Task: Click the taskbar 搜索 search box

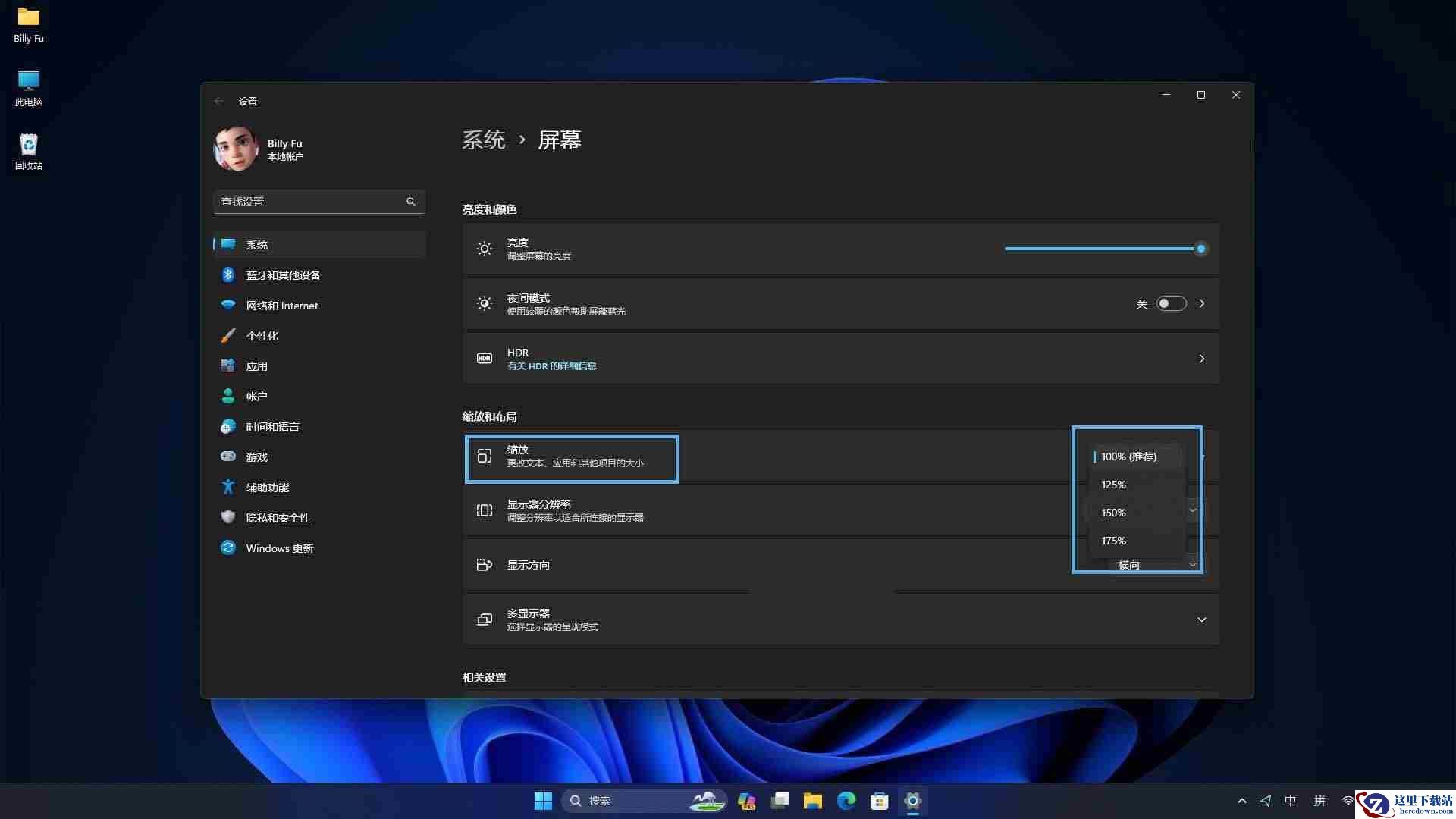Action: 643,801
